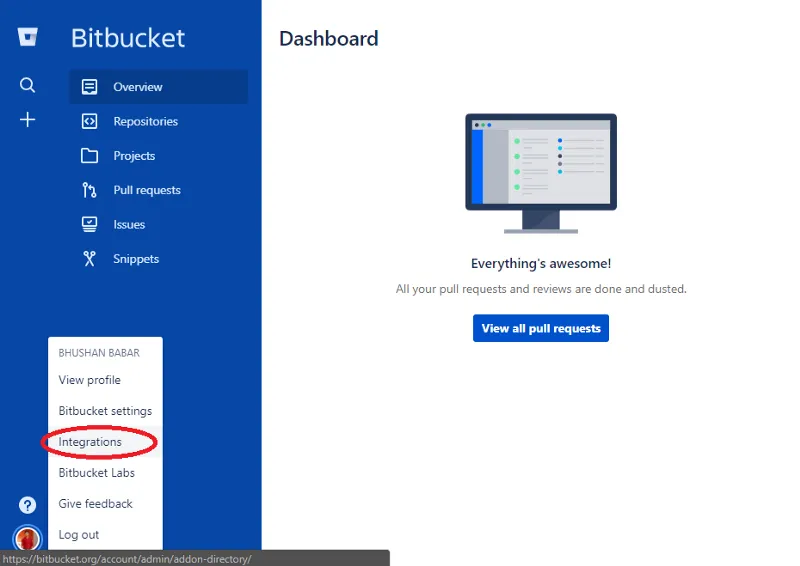Click the Bitbucket bucket logo icon

click(28, 37)
